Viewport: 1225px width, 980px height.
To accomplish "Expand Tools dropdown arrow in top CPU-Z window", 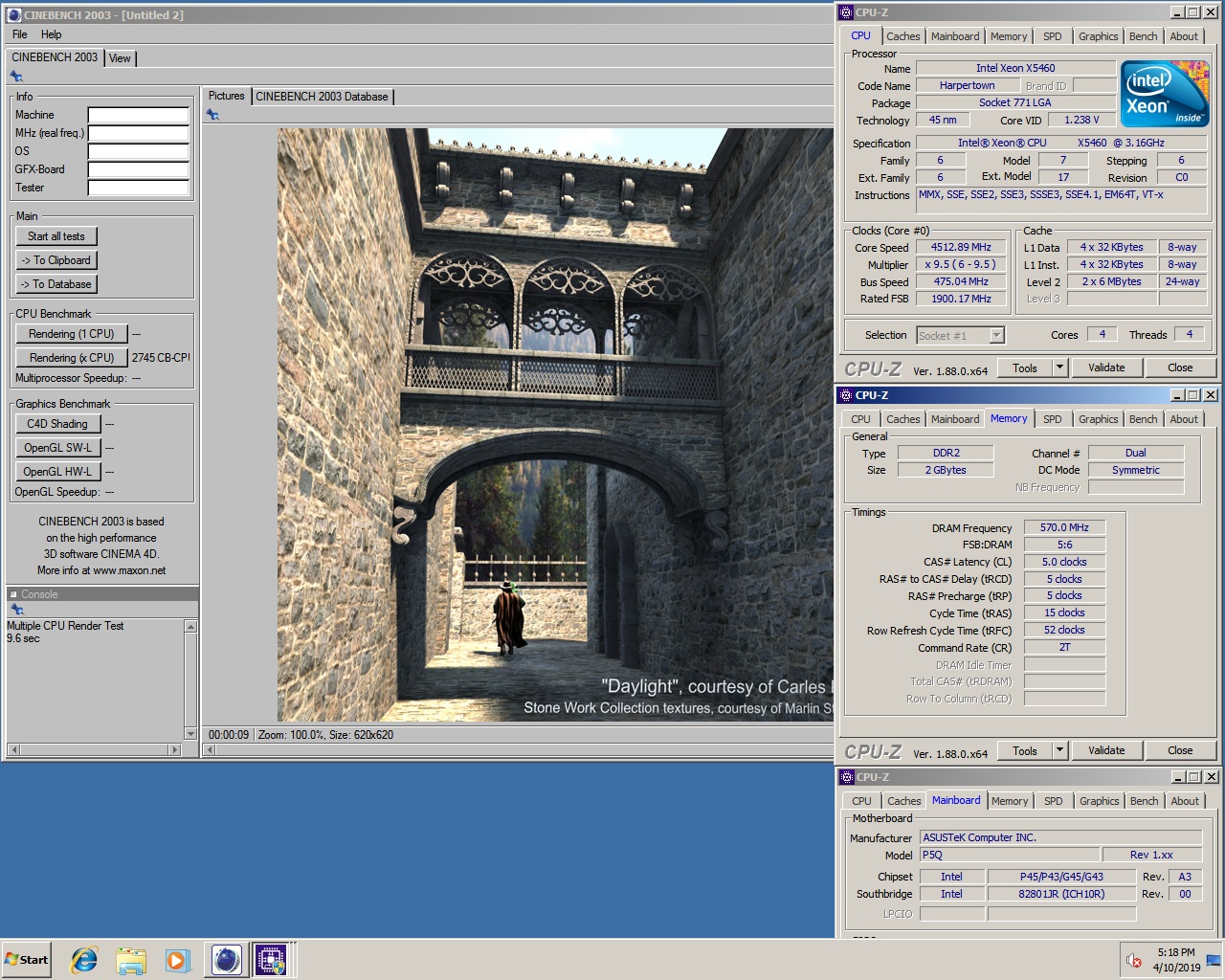I will click(1059, 367).
